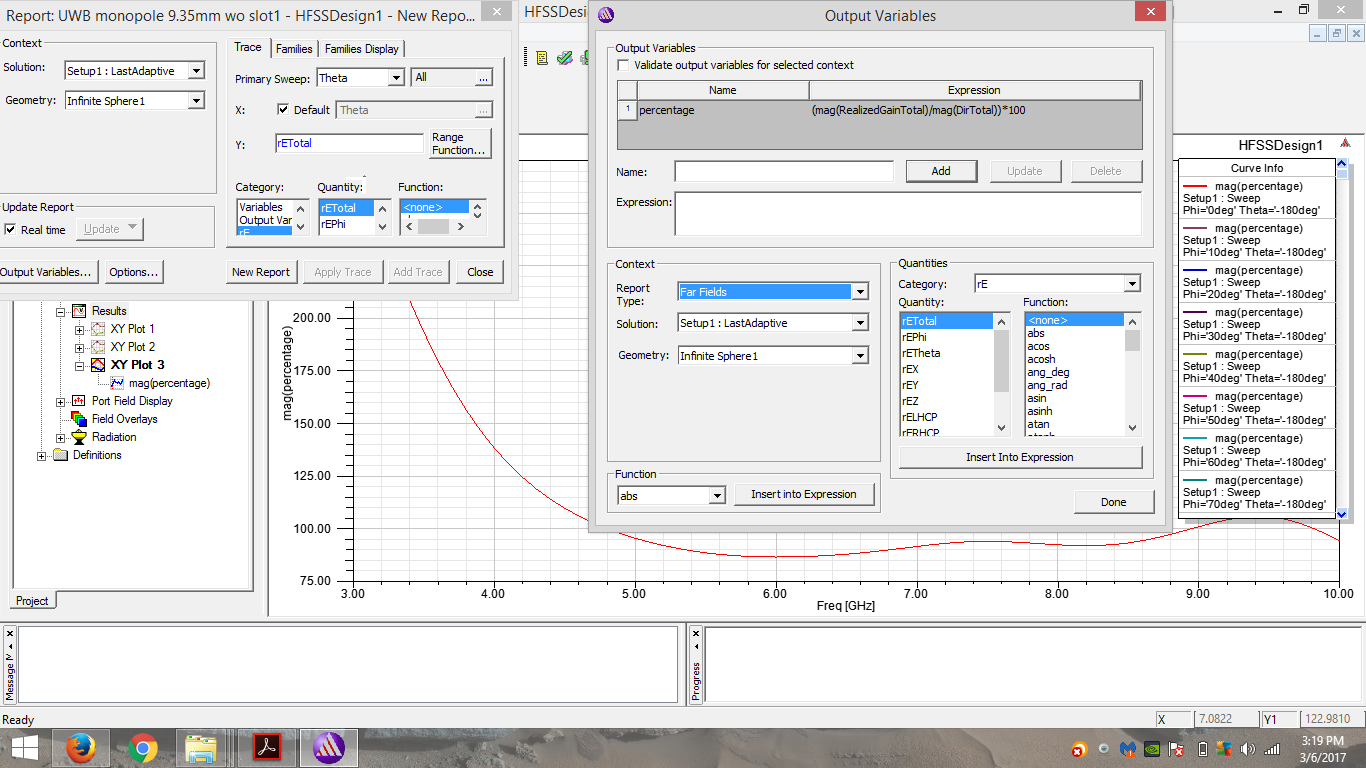Click the Curve Info legend scroll down arrow

[x=1342, y=513]
